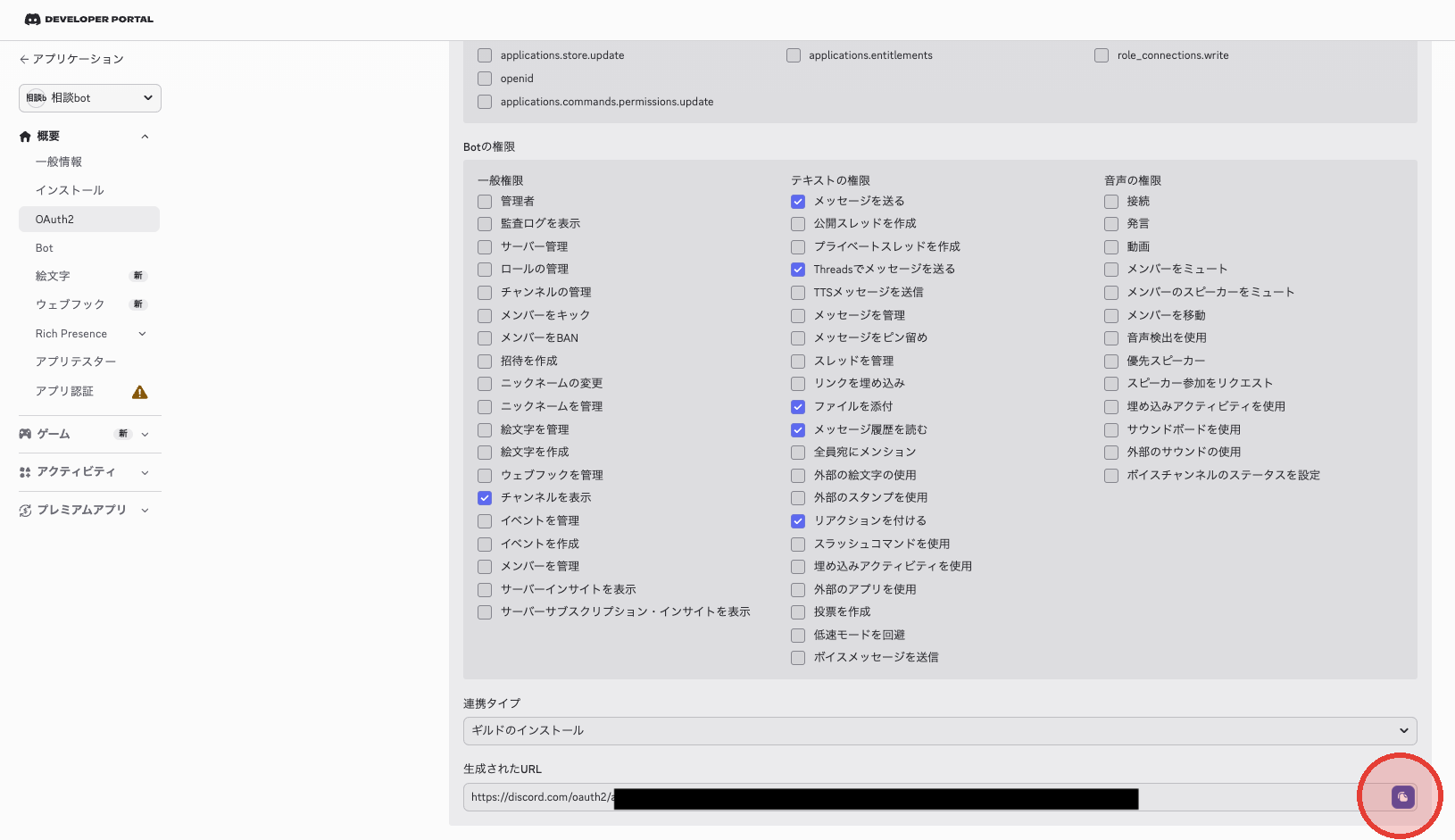This screenshot has width=1455, height=840.
Task: Collapse the 概要 section chevron
Action: [x=145, y=137]
